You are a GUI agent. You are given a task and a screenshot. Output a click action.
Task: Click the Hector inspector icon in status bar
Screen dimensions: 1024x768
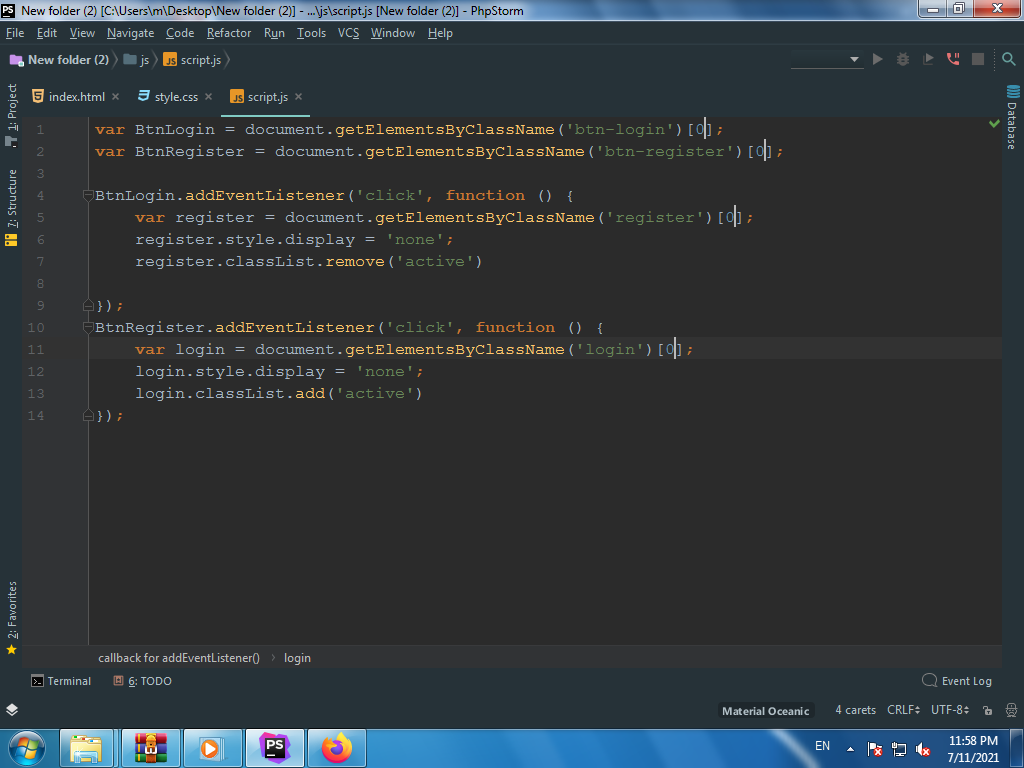pyautogui.click(x=1008, y=710)
